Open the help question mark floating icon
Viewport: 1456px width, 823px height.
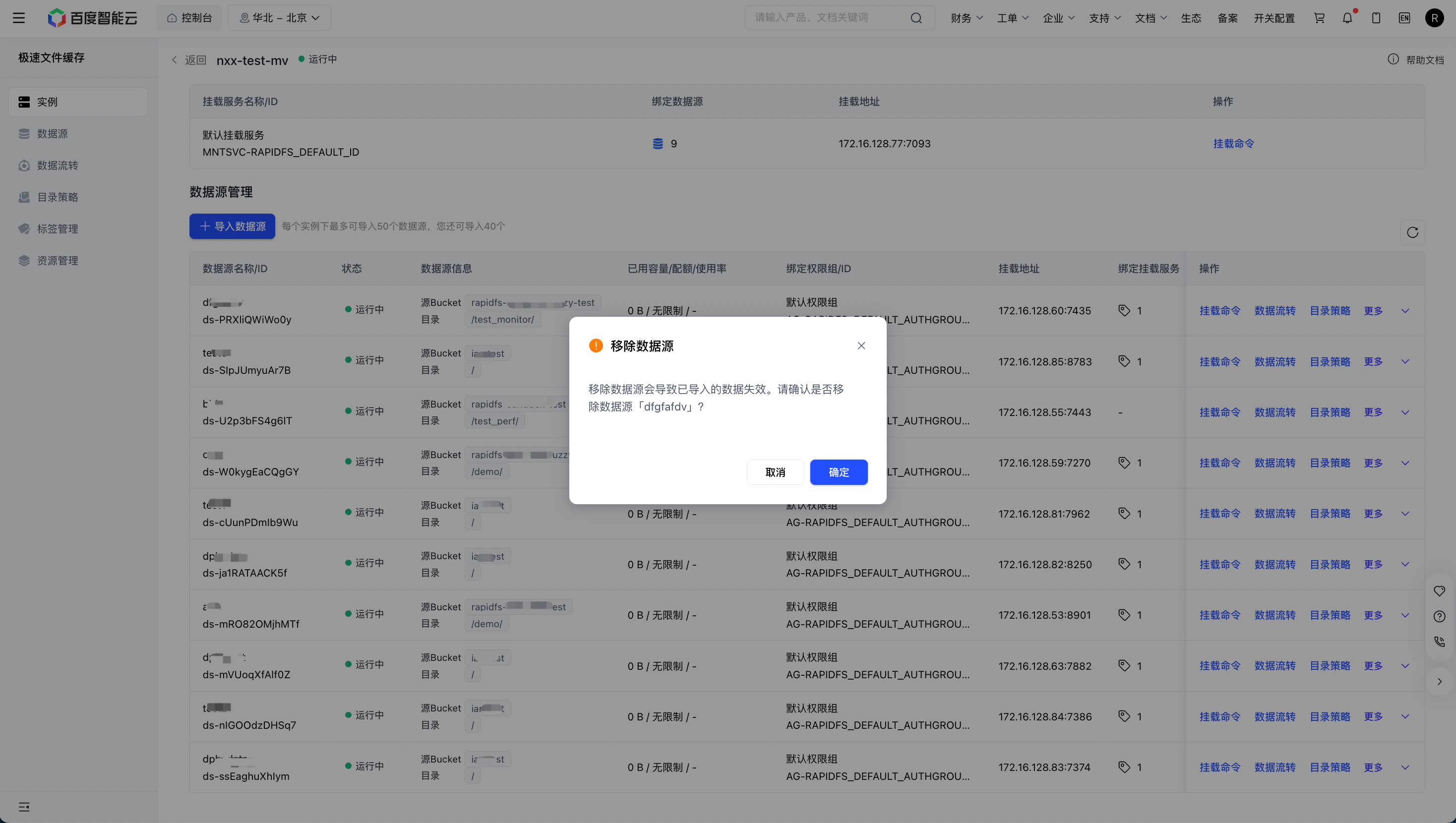pos(1440,616)
